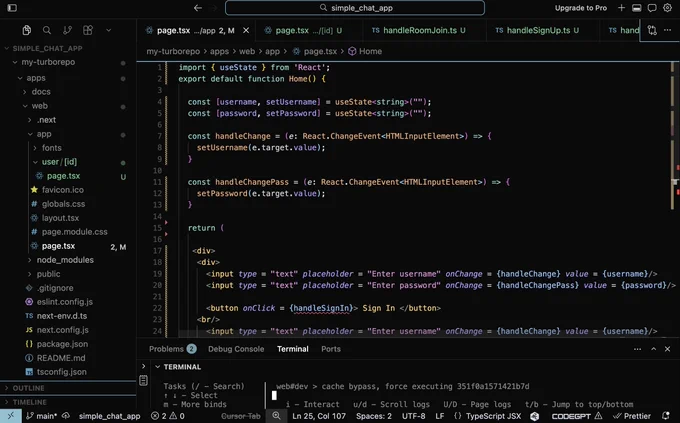This screenshot has height=423, width=680.
Task: Open globals.css file
Action: [65, 204]
